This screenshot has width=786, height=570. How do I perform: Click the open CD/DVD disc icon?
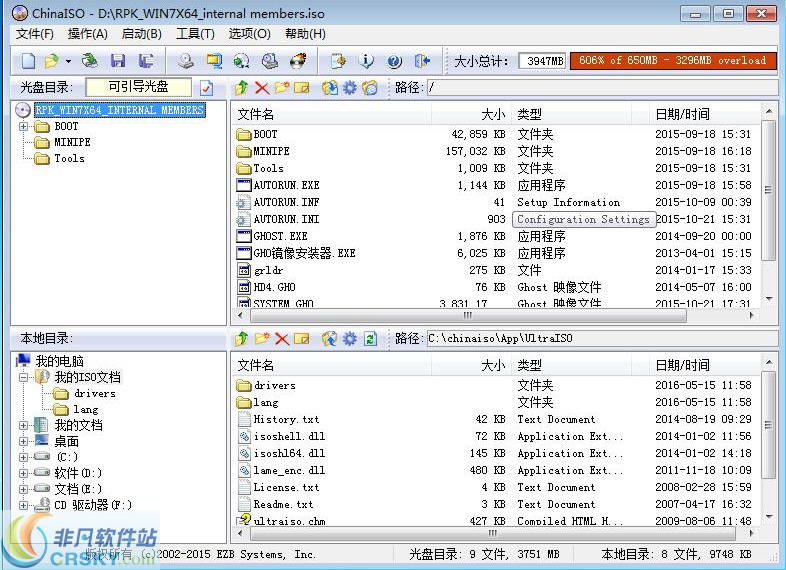(x=90, y=61)
